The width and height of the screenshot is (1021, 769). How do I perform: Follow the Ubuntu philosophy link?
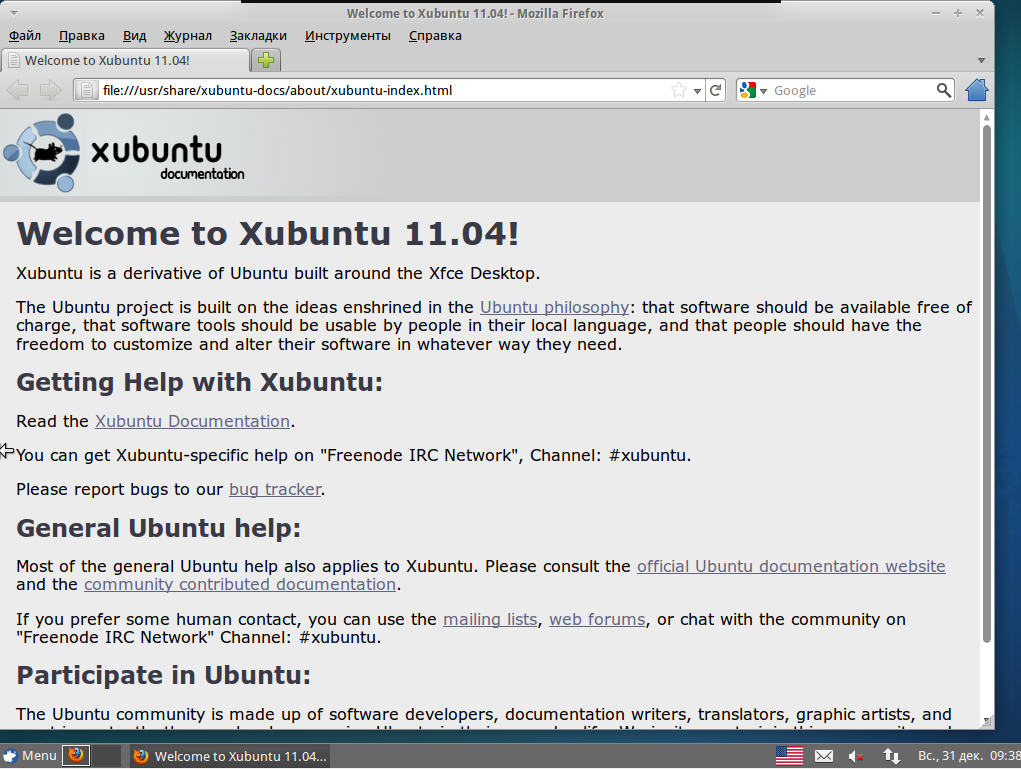(555, 307)
